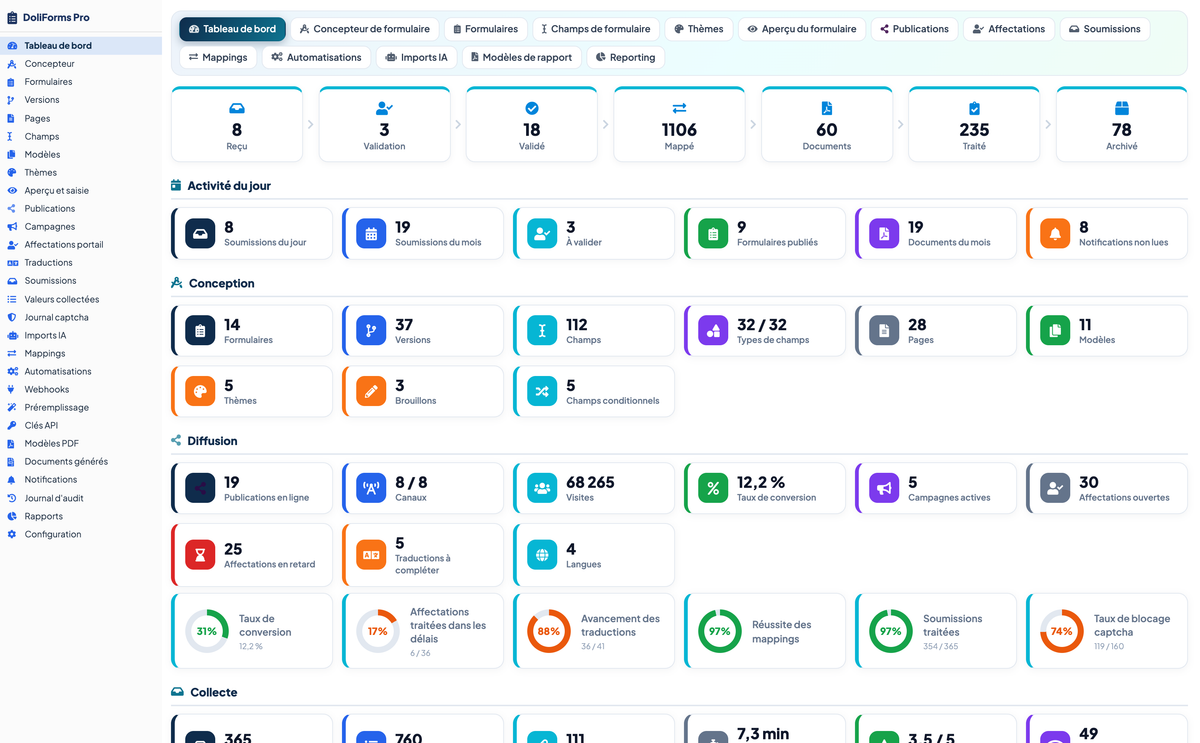Open the Visites 68 265 stat card
The width and height of the screenshot is (1200, 743).
594,488
